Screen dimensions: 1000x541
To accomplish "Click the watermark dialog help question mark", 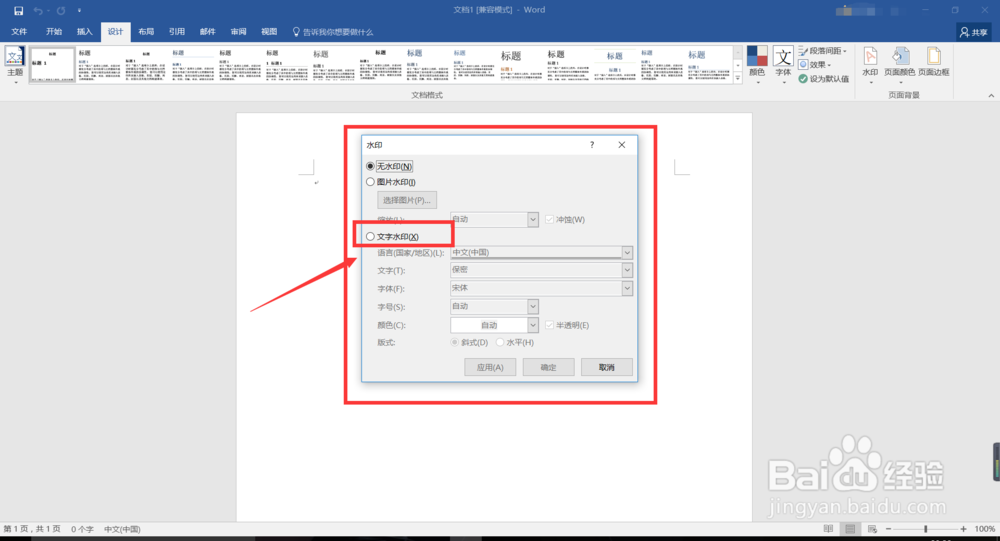I will (592, 145).
